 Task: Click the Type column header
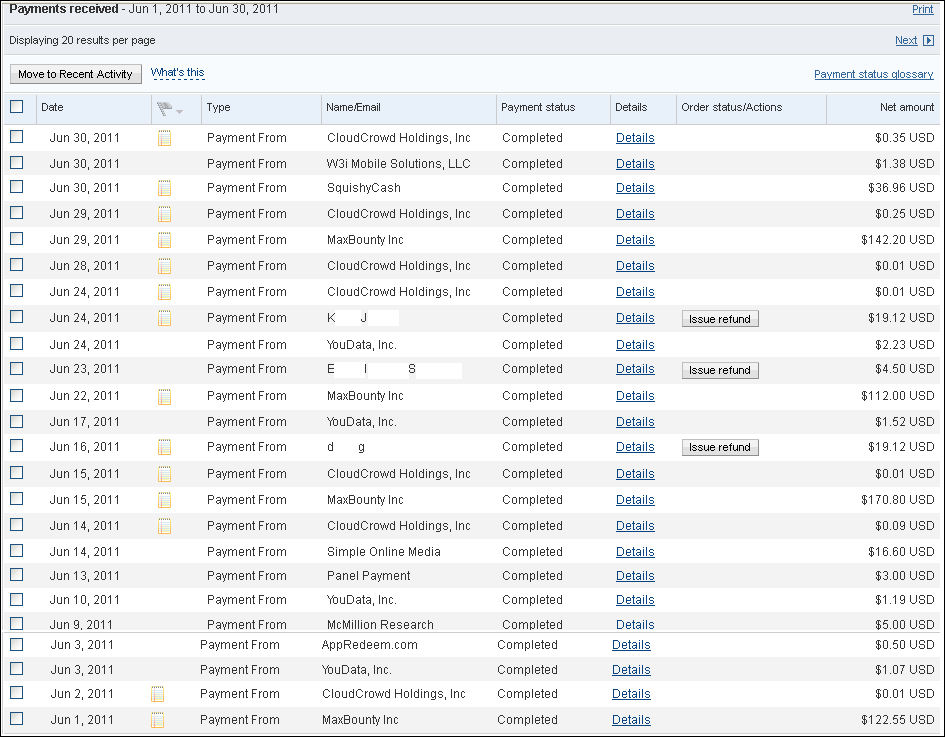point(218,107)
